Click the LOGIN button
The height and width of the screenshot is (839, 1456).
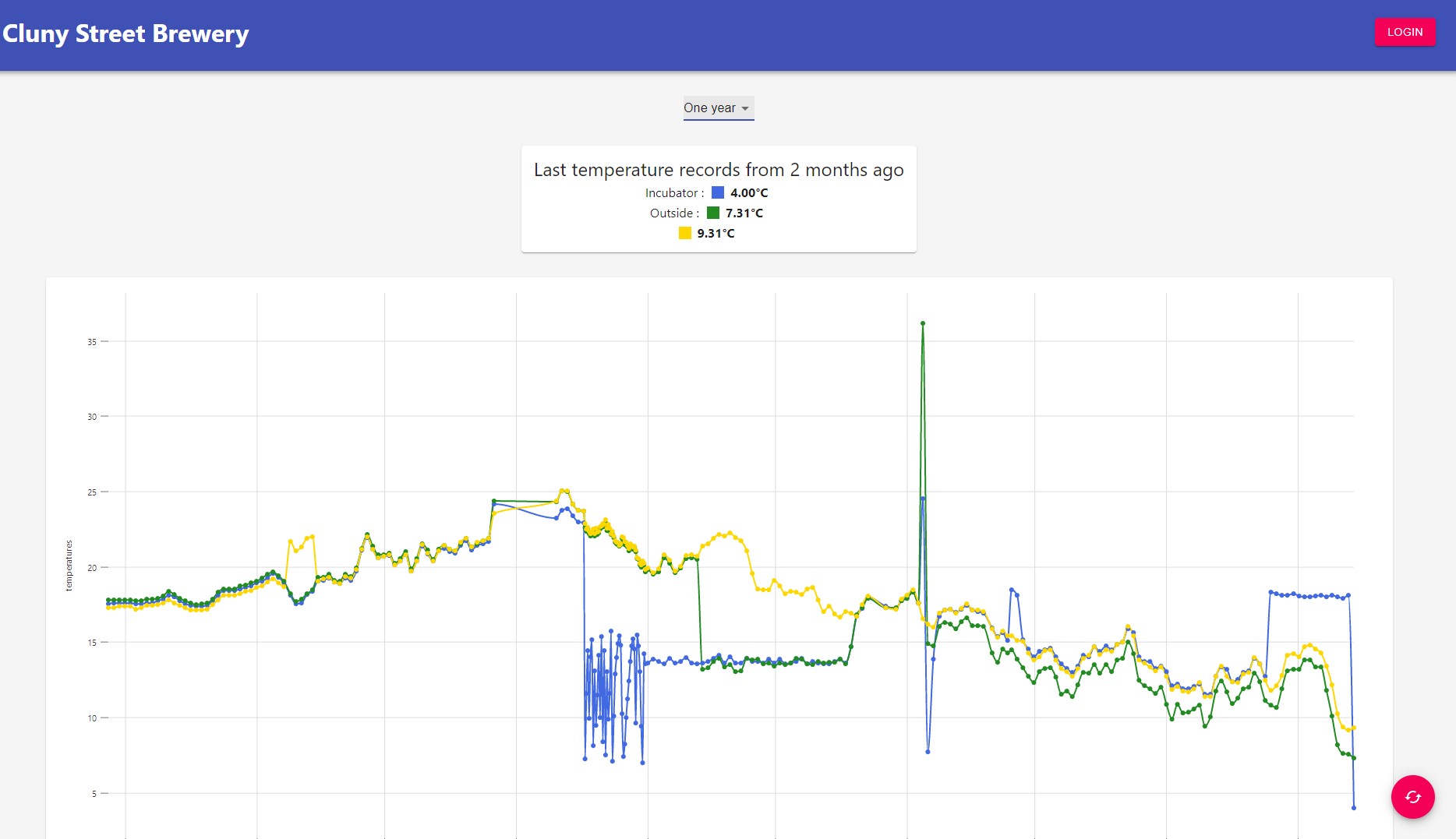(x=1405, y=32)
